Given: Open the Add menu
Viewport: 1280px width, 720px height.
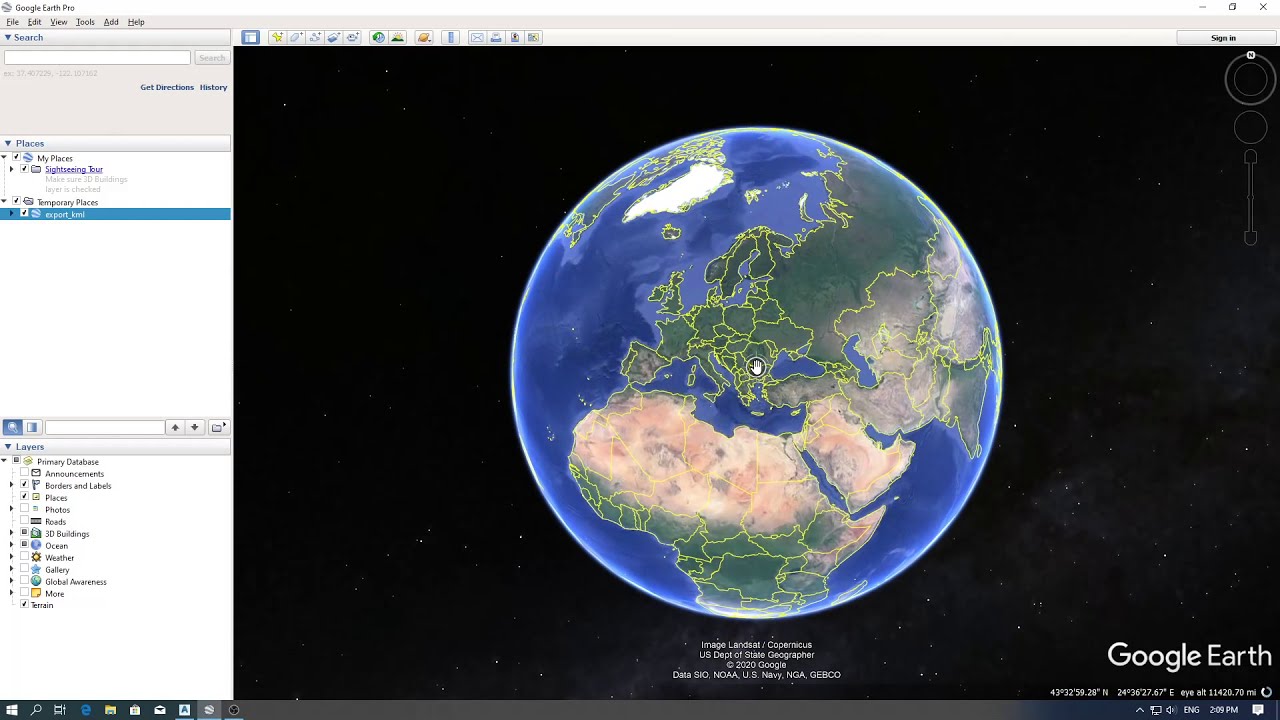Looking at the screenshot, I should (x=111, y=22).
